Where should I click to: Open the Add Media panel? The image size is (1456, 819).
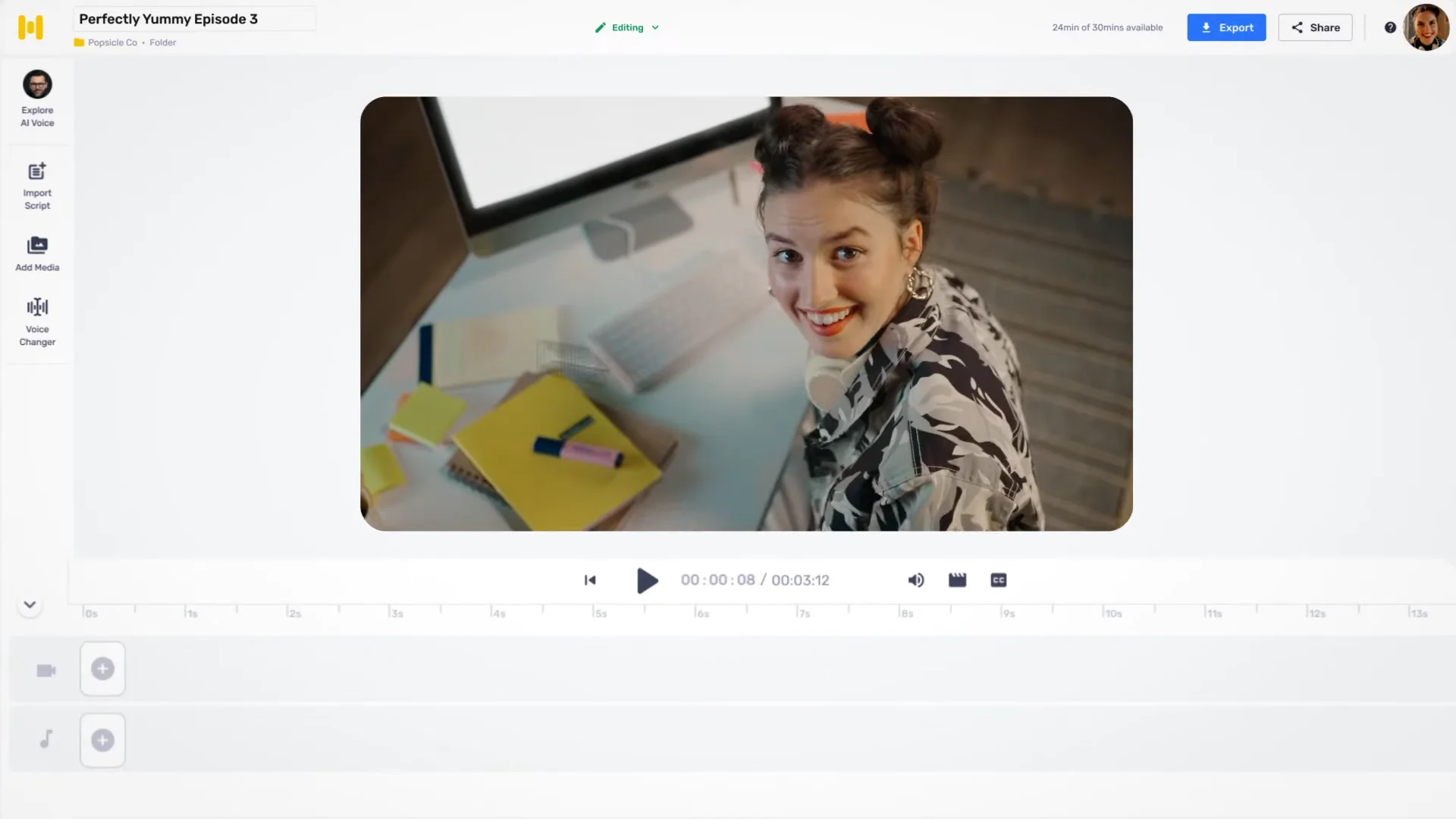point(37,253)
